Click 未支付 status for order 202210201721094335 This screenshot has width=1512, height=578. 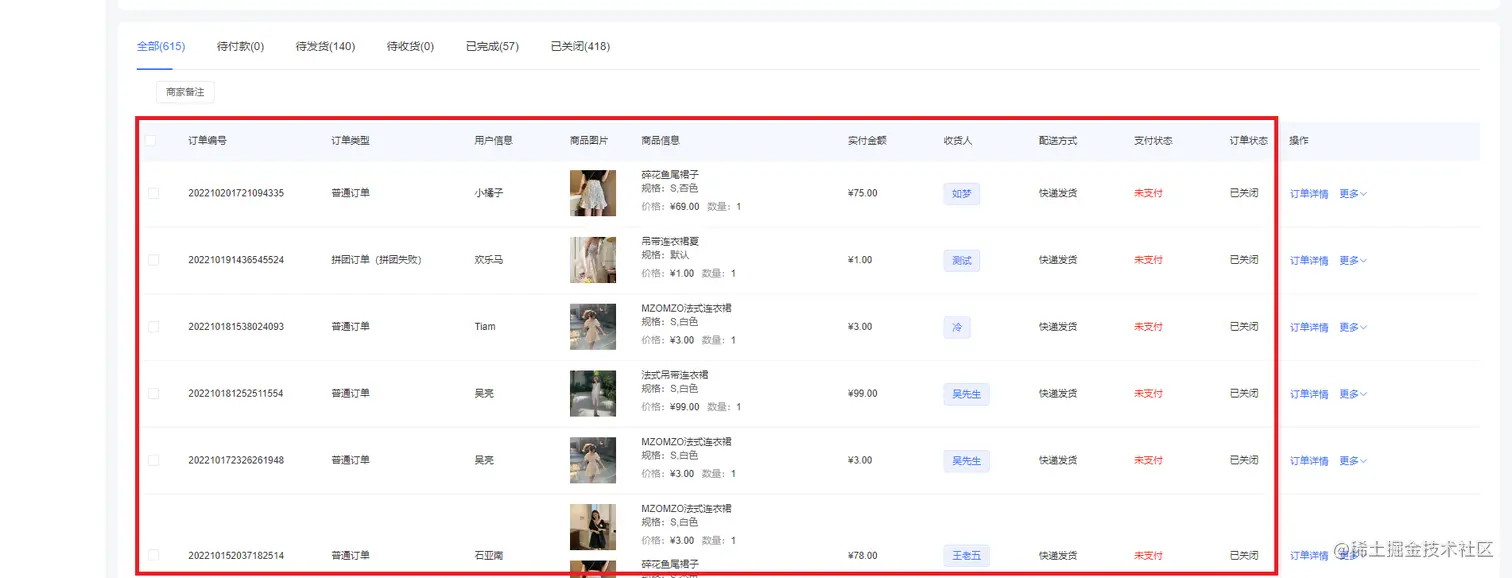coord(1148,193)
